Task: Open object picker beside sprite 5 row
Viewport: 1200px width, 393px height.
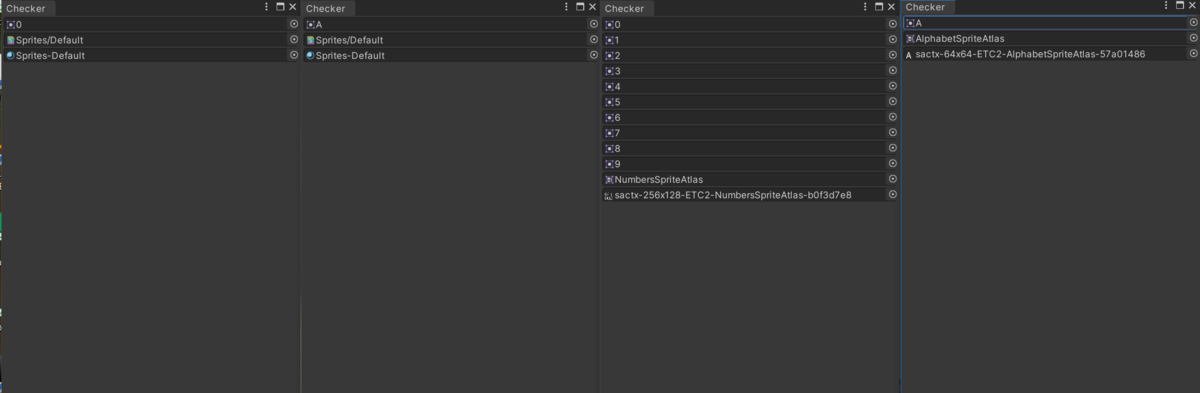Action: point(893,102)
